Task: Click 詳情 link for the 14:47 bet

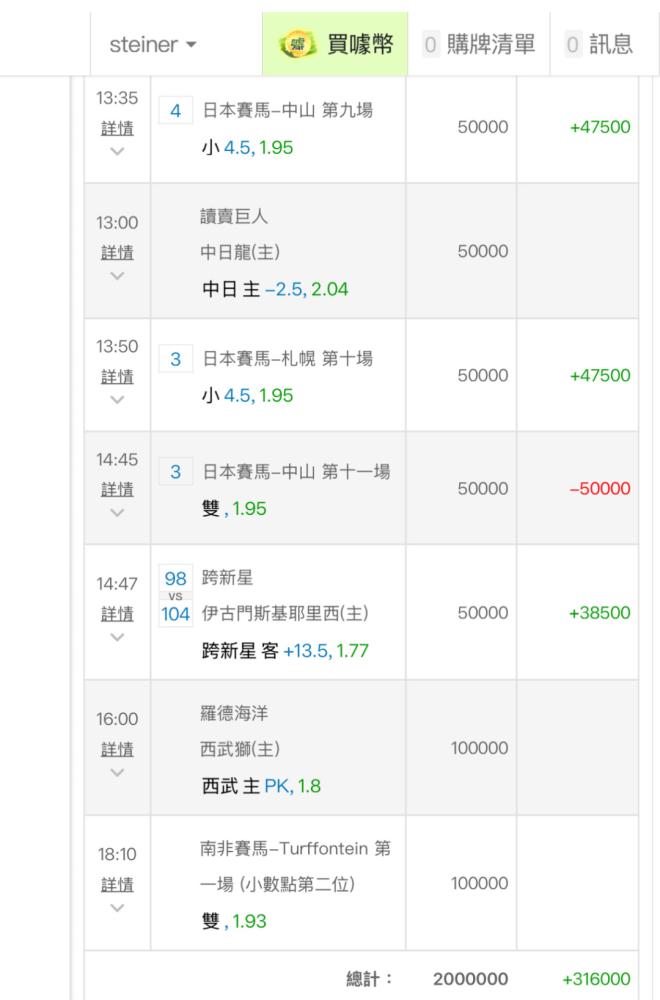Action: click(117, 613)
